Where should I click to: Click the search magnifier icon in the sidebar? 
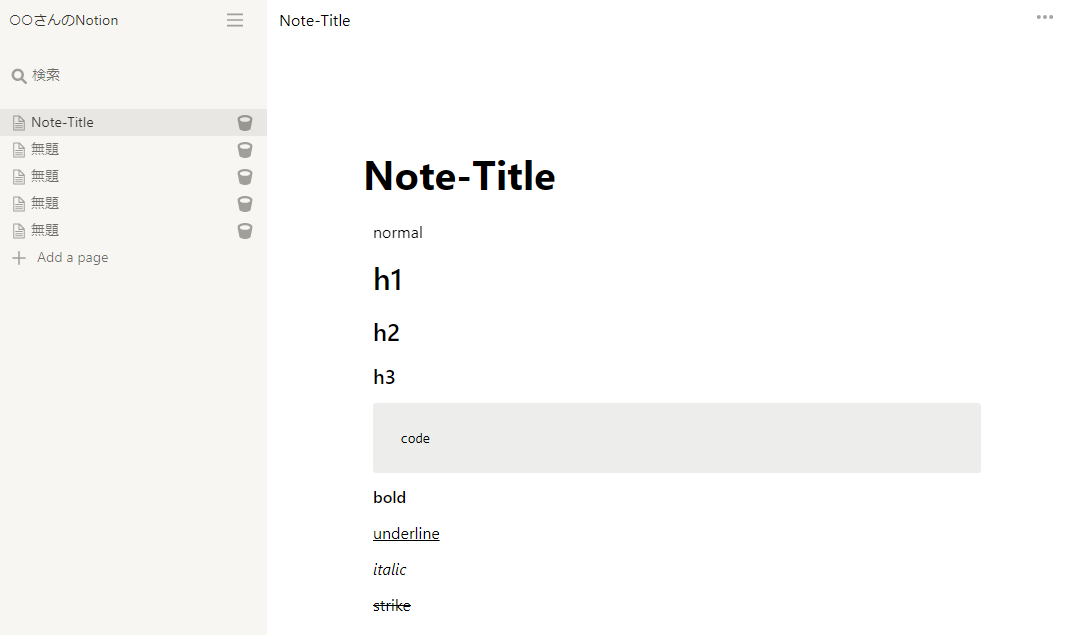[x=19, y=74]
